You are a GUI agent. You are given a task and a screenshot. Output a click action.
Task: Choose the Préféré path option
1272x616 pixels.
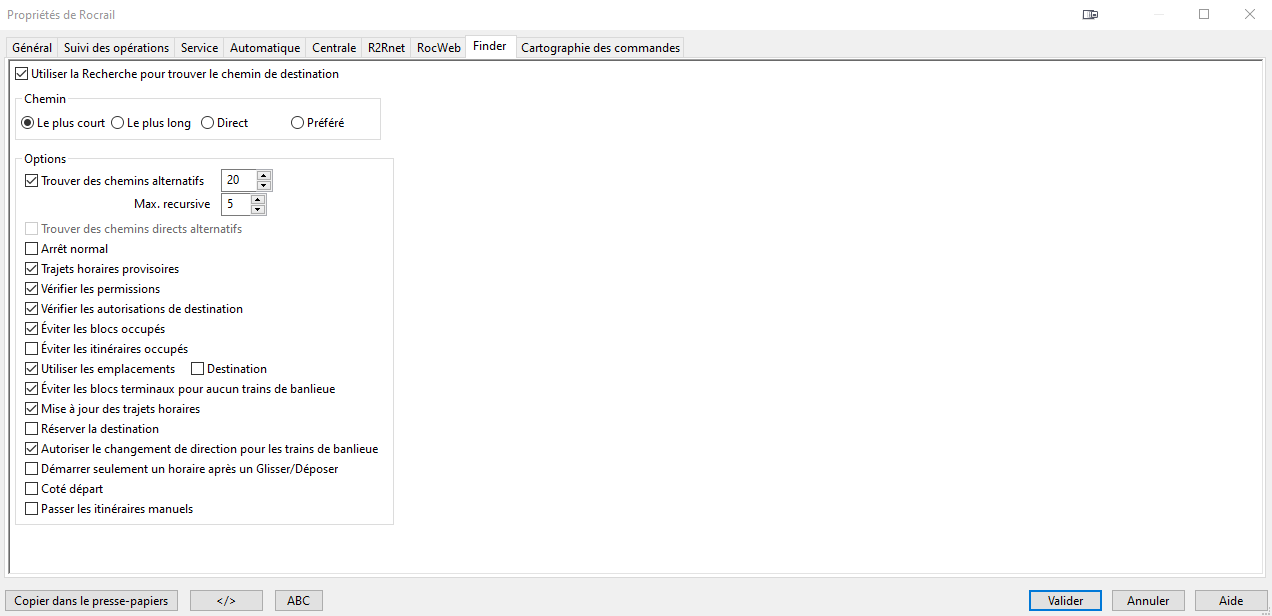pyautogui.click(x=297, y=123)
